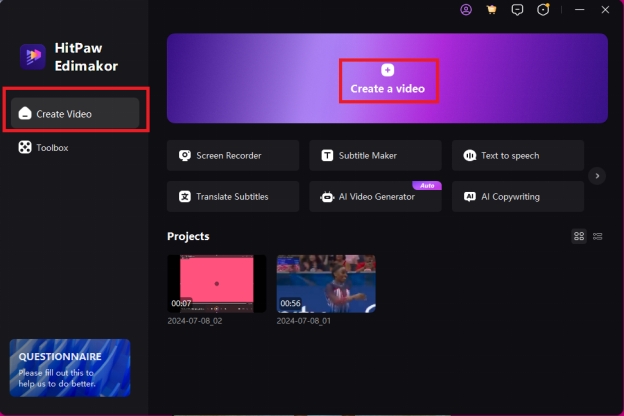This screenshot has height=416, width=624.
Task: Open the Questionnaire banner
Action: pyautogui.click(x=70, y=368)
